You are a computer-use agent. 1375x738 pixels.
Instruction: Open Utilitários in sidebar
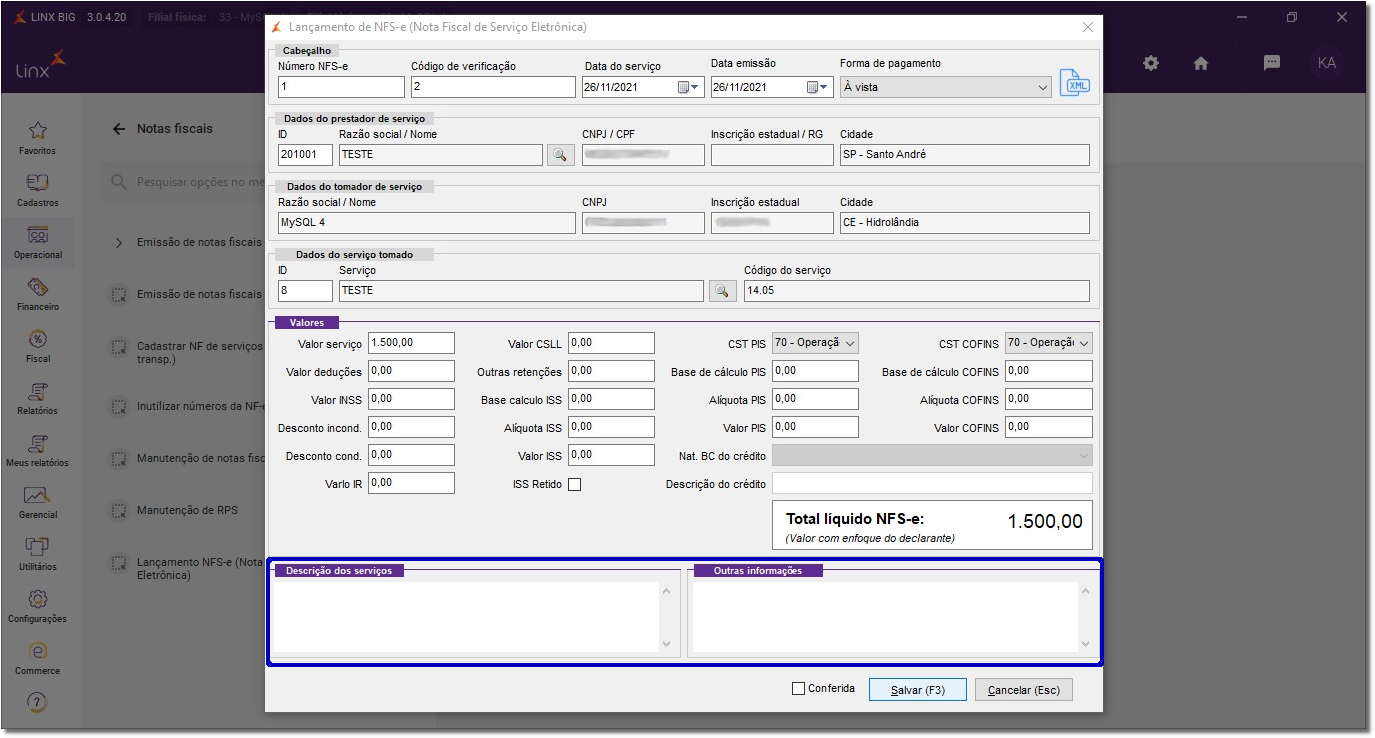click(38, 554)
